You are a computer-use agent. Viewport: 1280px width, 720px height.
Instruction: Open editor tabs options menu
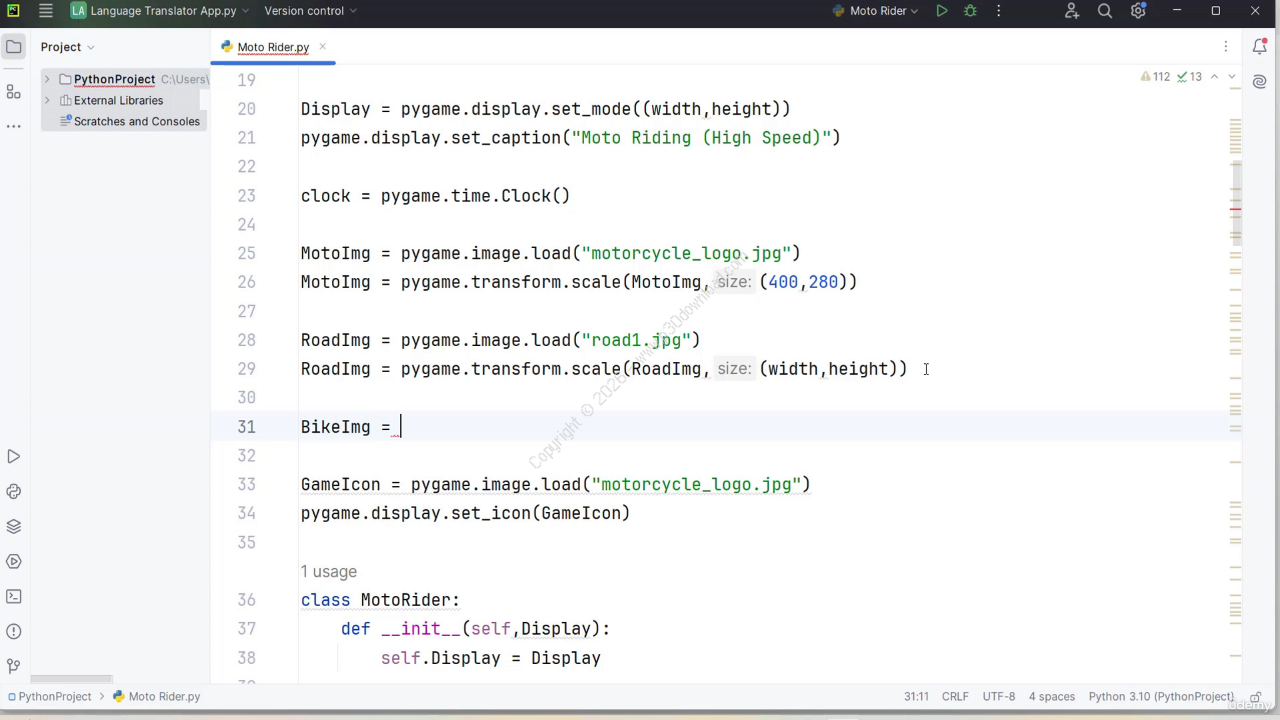1226,47
